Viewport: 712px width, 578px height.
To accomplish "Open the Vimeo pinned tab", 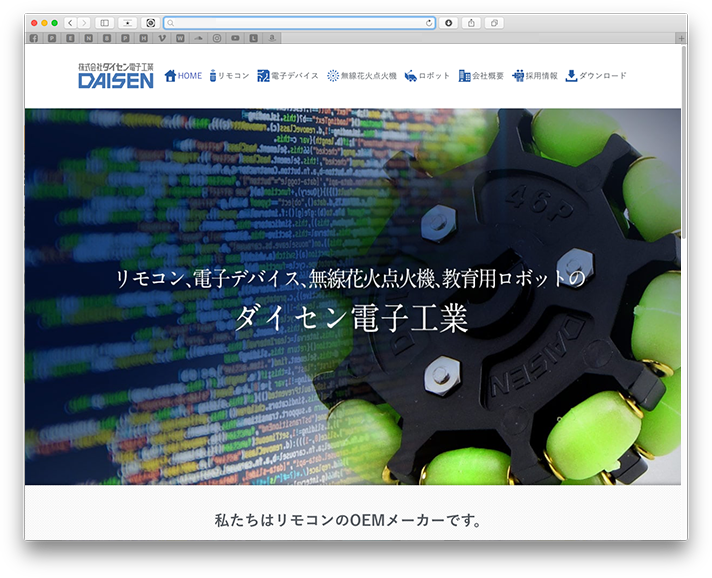I will 162,39.
